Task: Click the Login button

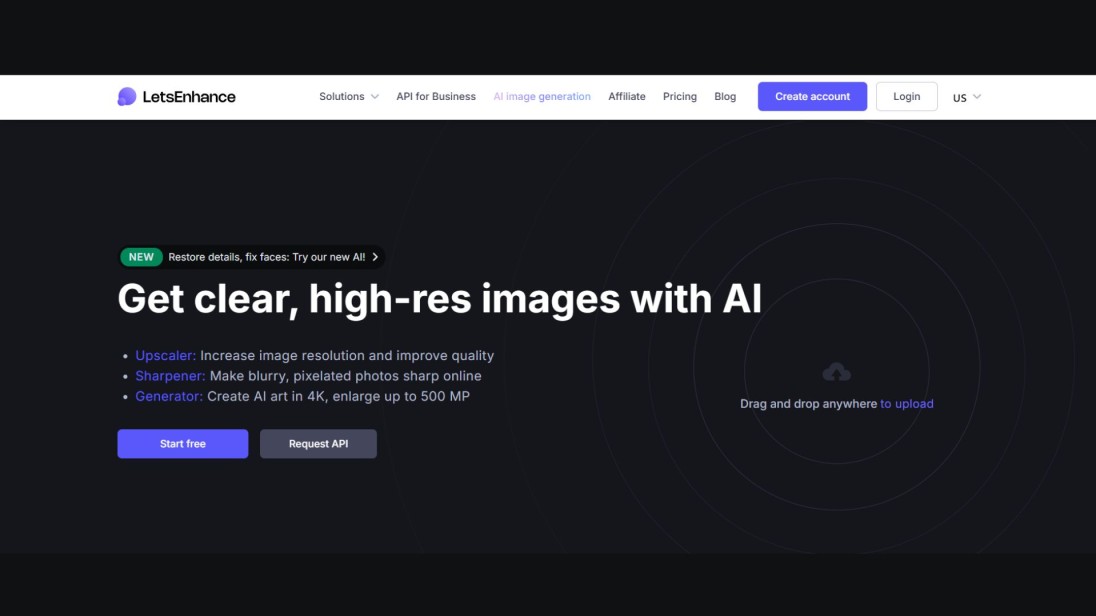Action: click(x=907, y=96)
